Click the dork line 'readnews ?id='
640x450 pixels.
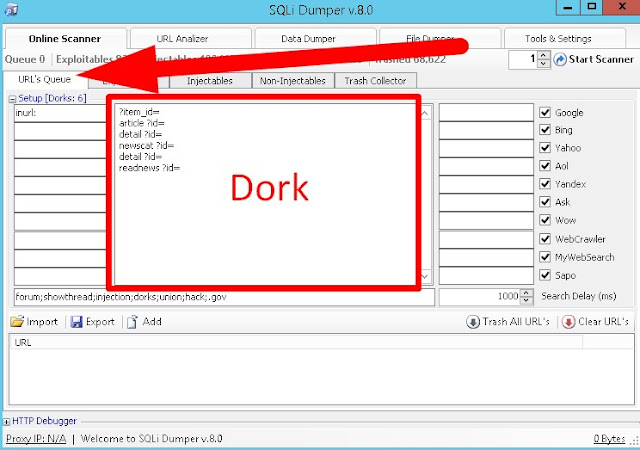click(149, 168)
